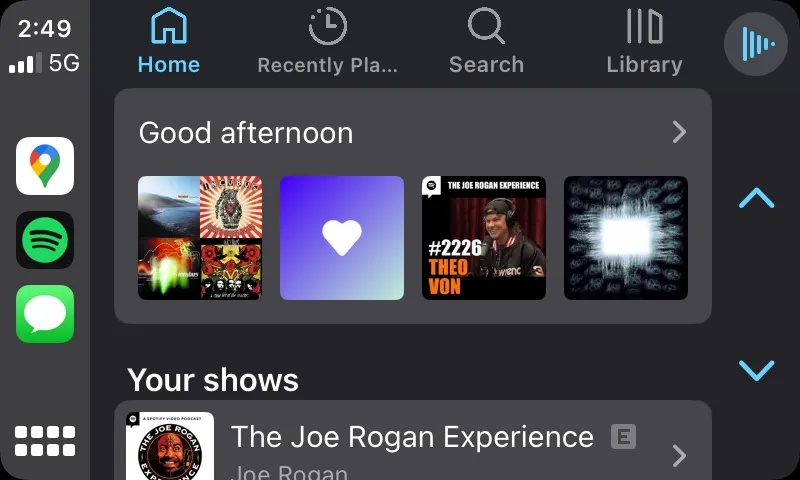Screen dimensions: 800x480
Task: Open the Messages app from sidebar
Action: [45, 314]
